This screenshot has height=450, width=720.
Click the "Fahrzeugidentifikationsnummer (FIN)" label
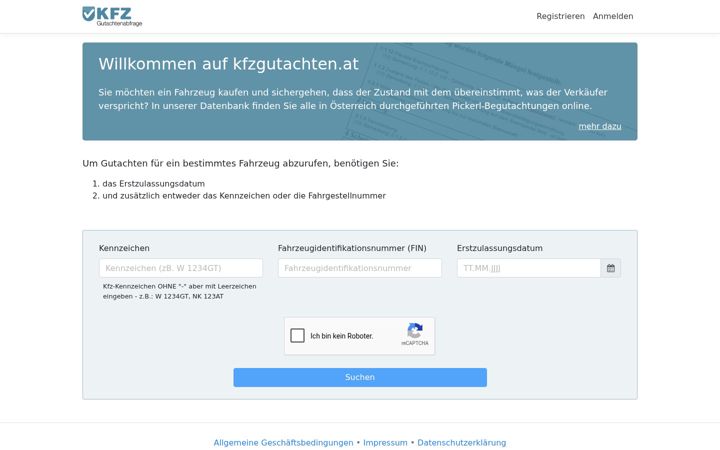352,248
